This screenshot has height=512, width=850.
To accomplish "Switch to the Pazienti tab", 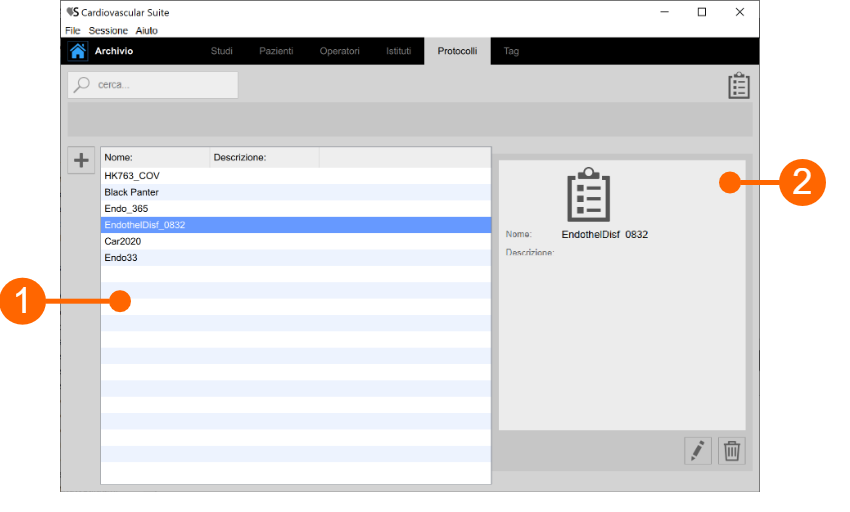I will coord(276,51).
